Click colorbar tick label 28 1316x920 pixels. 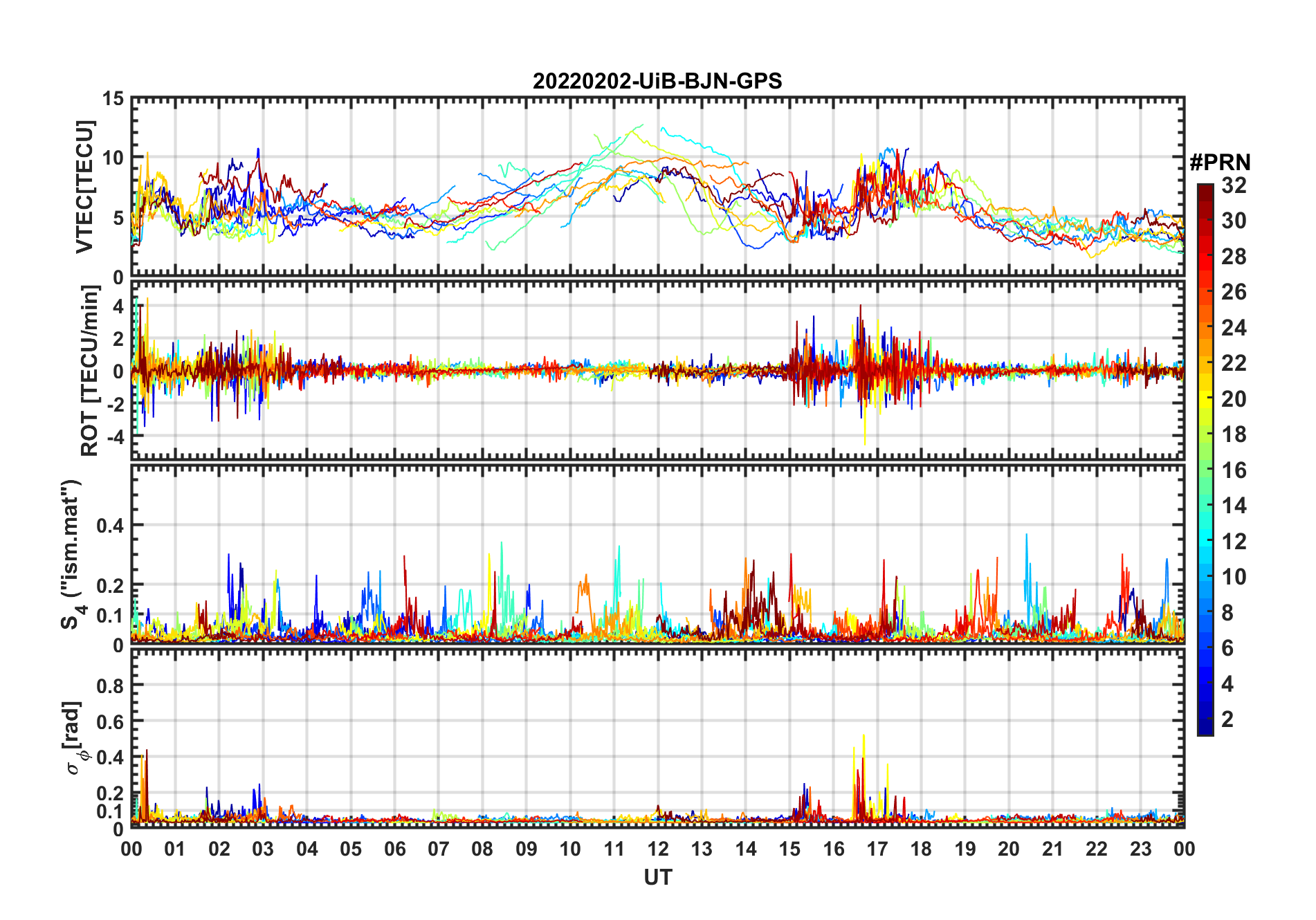1234,256
